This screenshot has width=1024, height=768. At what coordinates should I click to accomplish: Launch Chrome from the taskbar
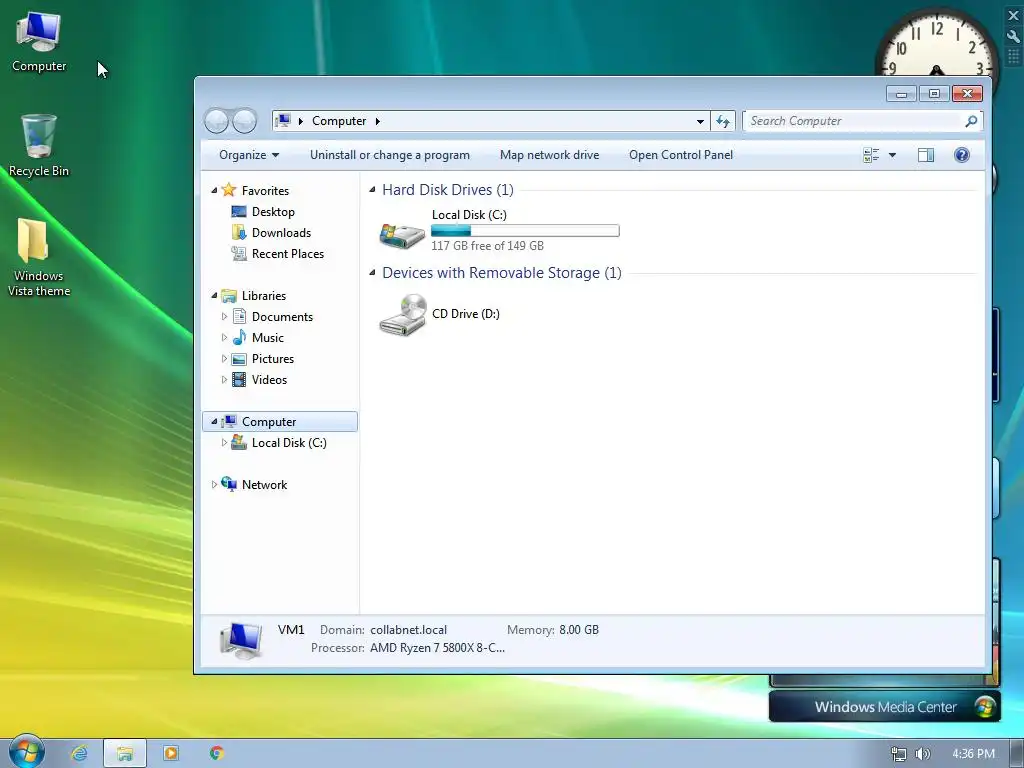pos(217,753)
